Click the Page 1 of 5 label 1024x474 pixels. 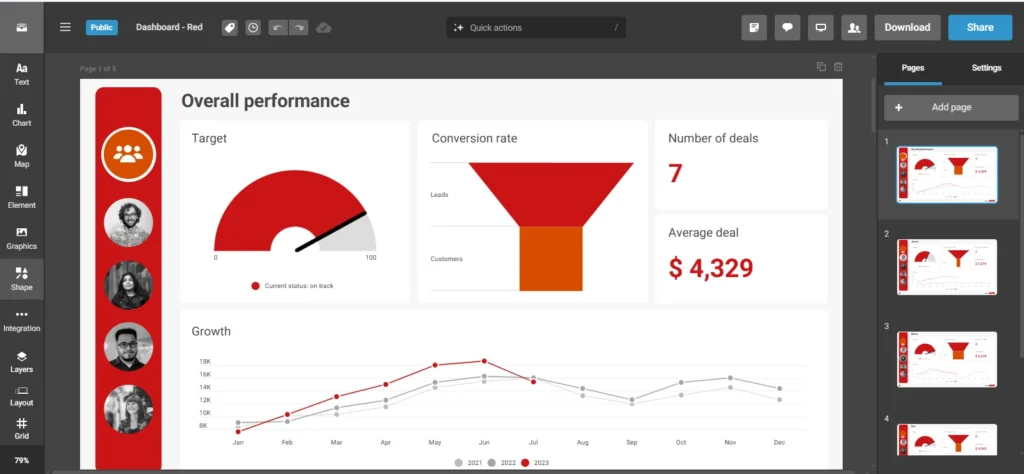click(98, 69)
